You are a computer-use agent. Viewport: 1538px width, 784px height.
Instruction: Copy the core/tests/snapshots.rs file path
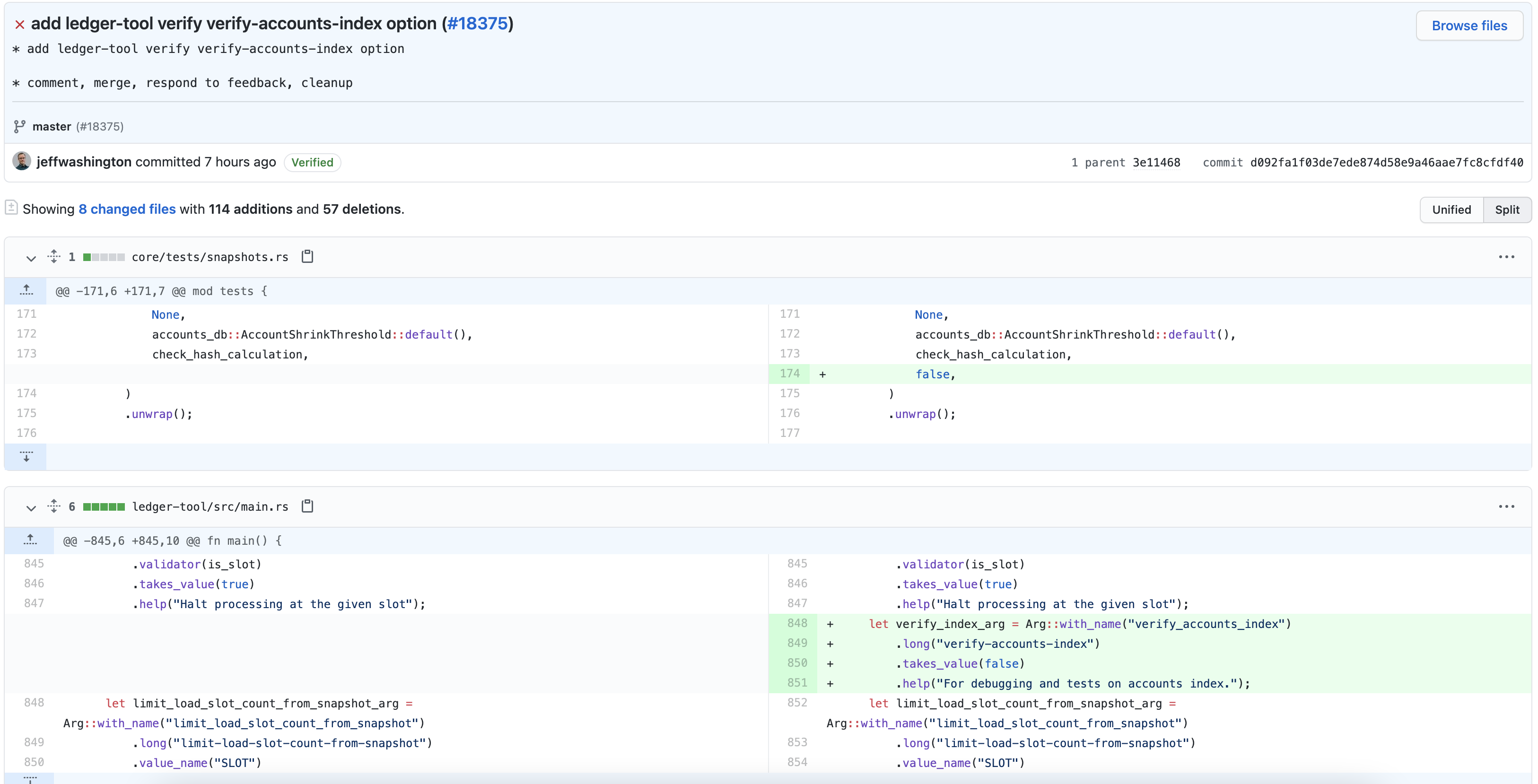tap(307, 257)
